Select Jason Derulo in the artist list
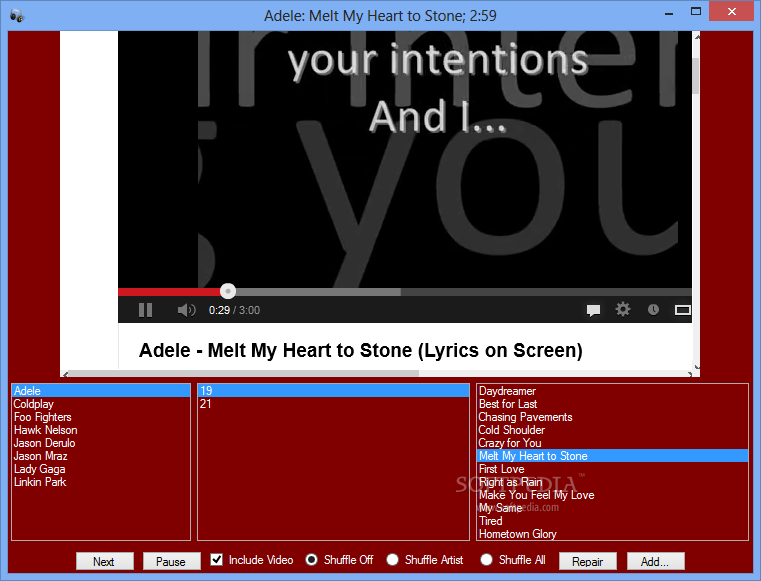The width and height of the screenshot is (761, 581). click(x=101, y=443)
